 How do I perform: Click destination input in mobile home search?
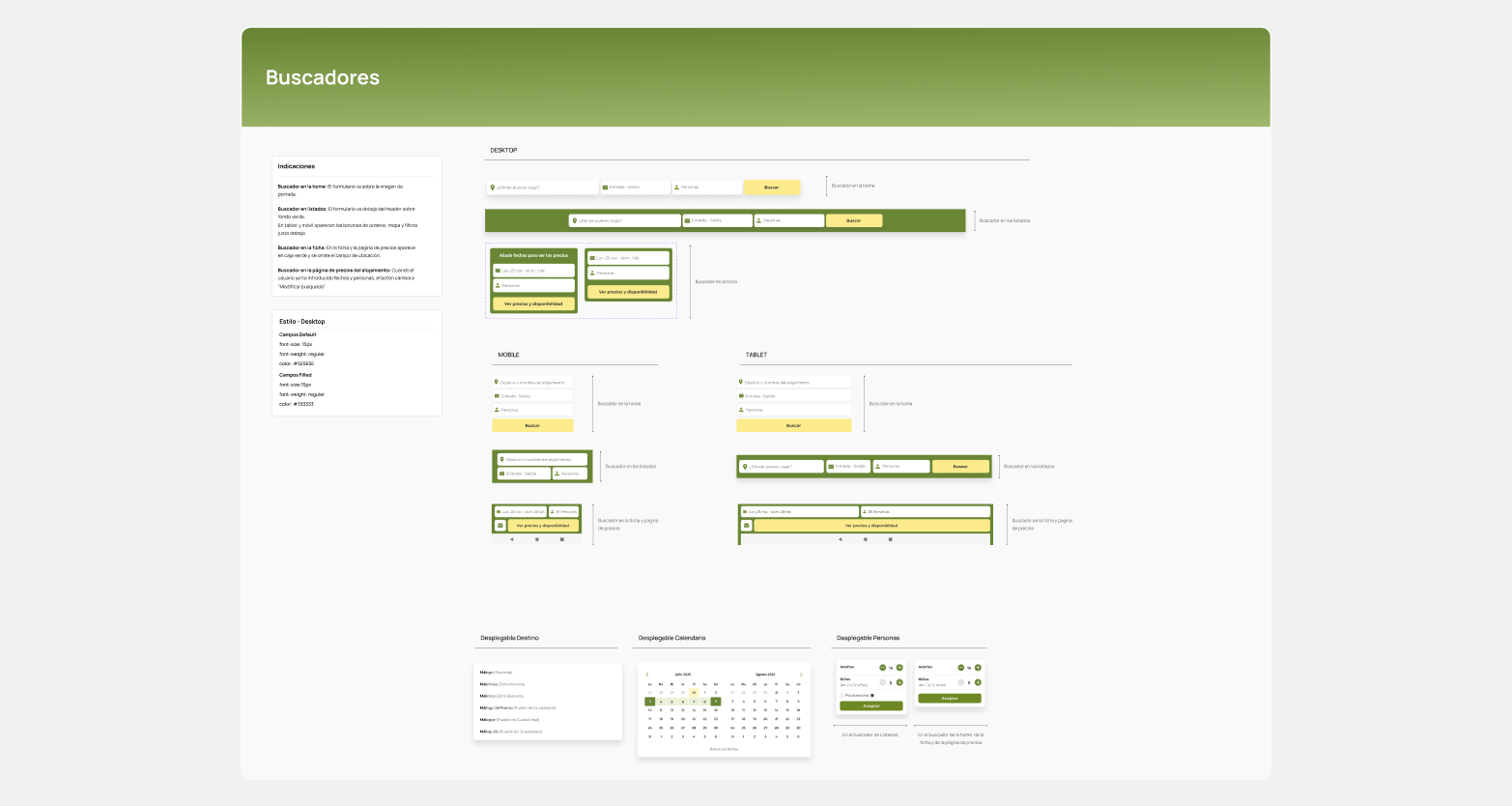(x=532, y=383)
